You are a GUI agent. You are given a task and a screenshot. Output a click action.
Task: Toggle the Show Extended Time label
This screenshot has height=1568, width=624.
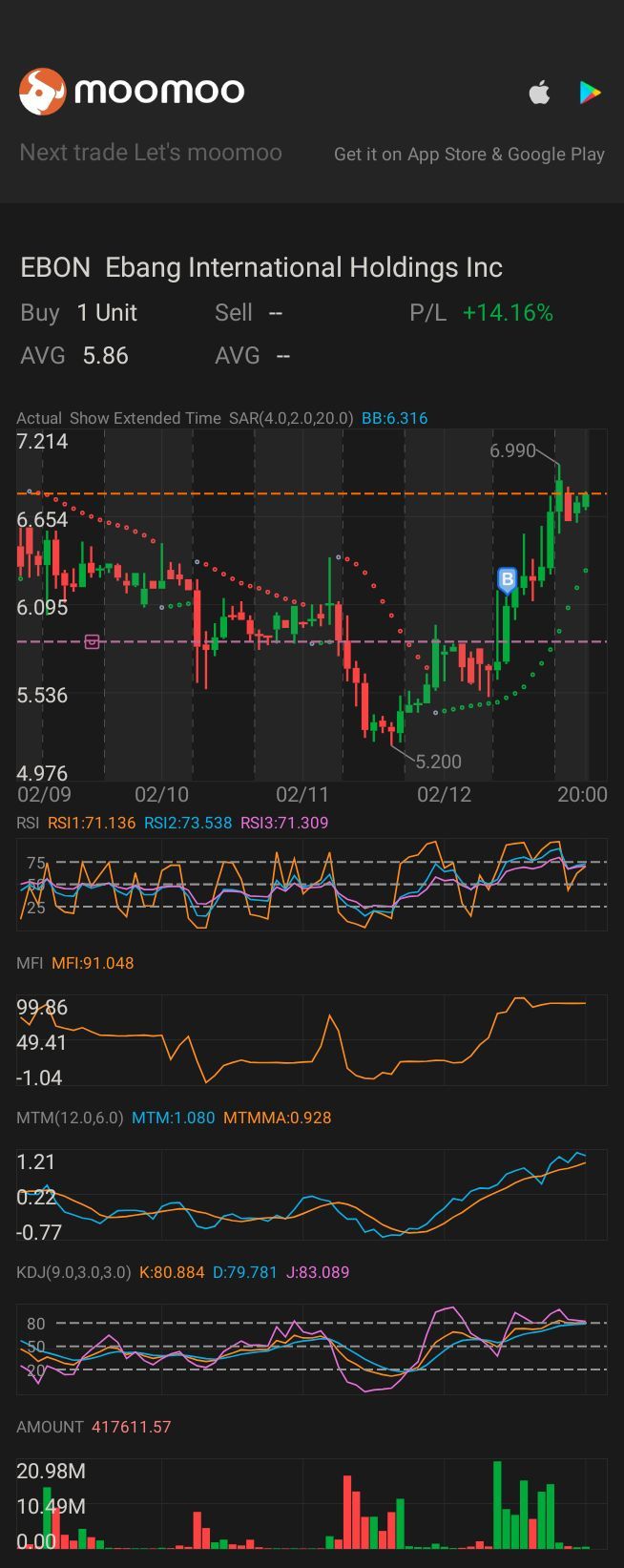click(x=145, y=418)
